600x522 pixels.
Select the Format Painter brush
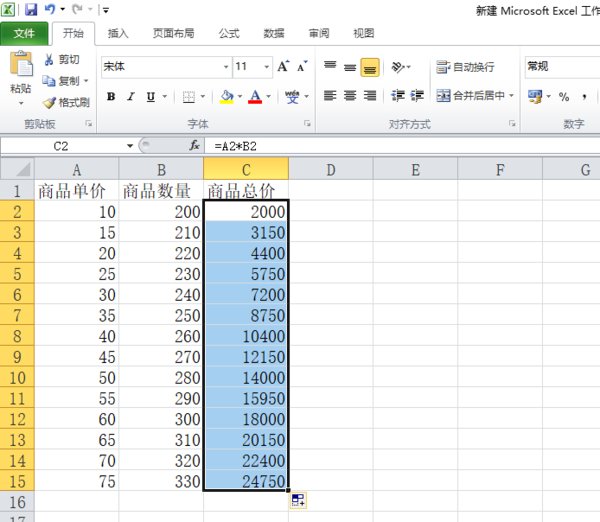pos(49,102)
